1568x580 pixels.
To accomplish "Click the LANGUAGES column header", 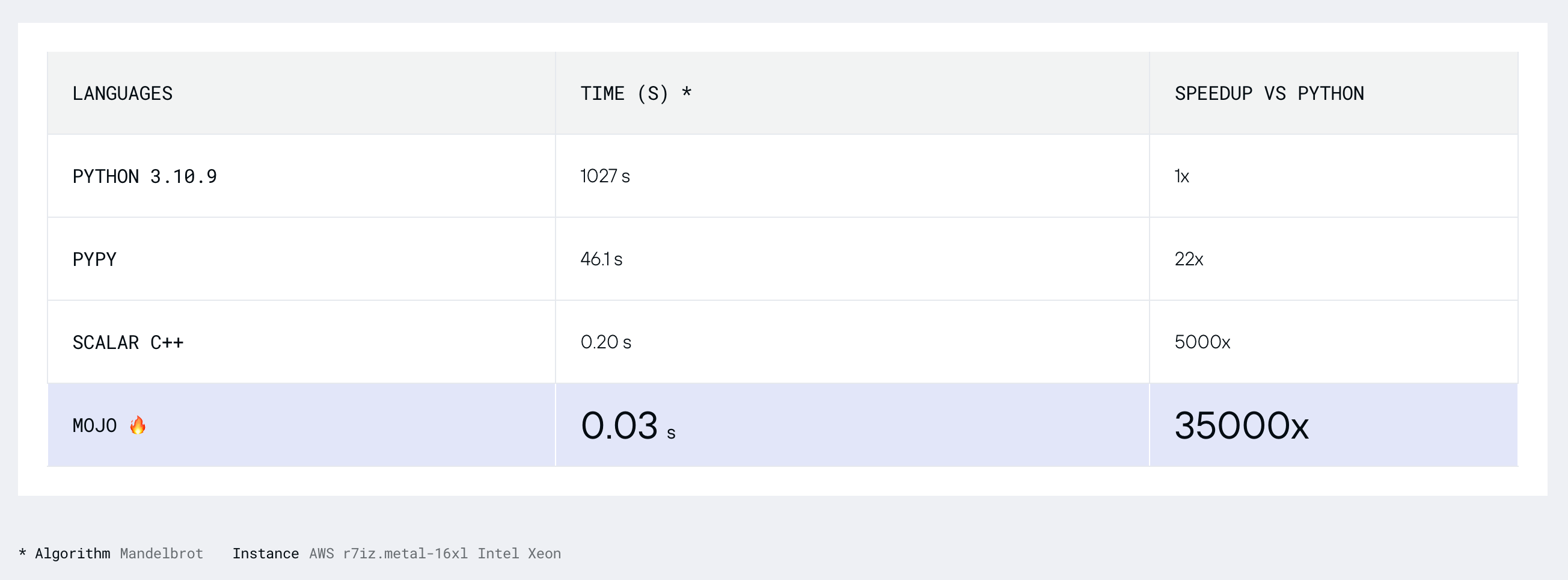I will tap(122, 94).
